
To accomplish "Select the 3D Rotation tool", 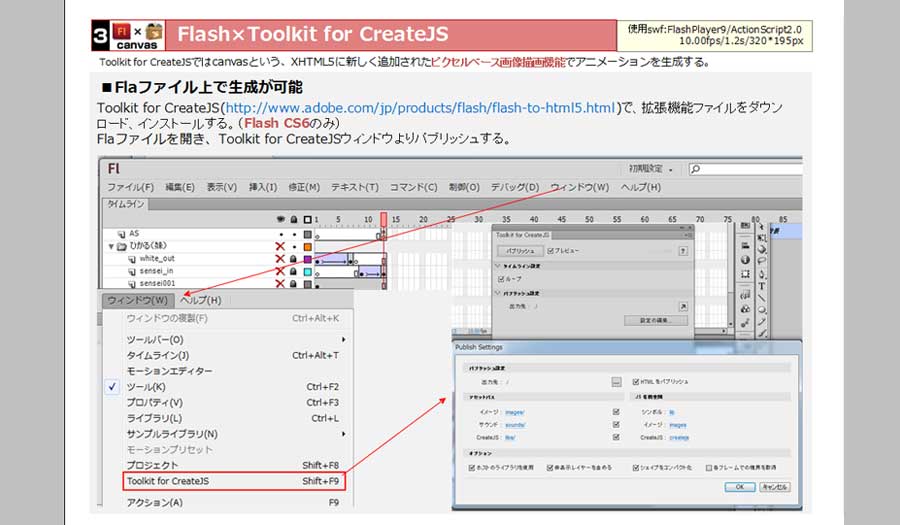I will pyautogui.click(x=762, y=249).
